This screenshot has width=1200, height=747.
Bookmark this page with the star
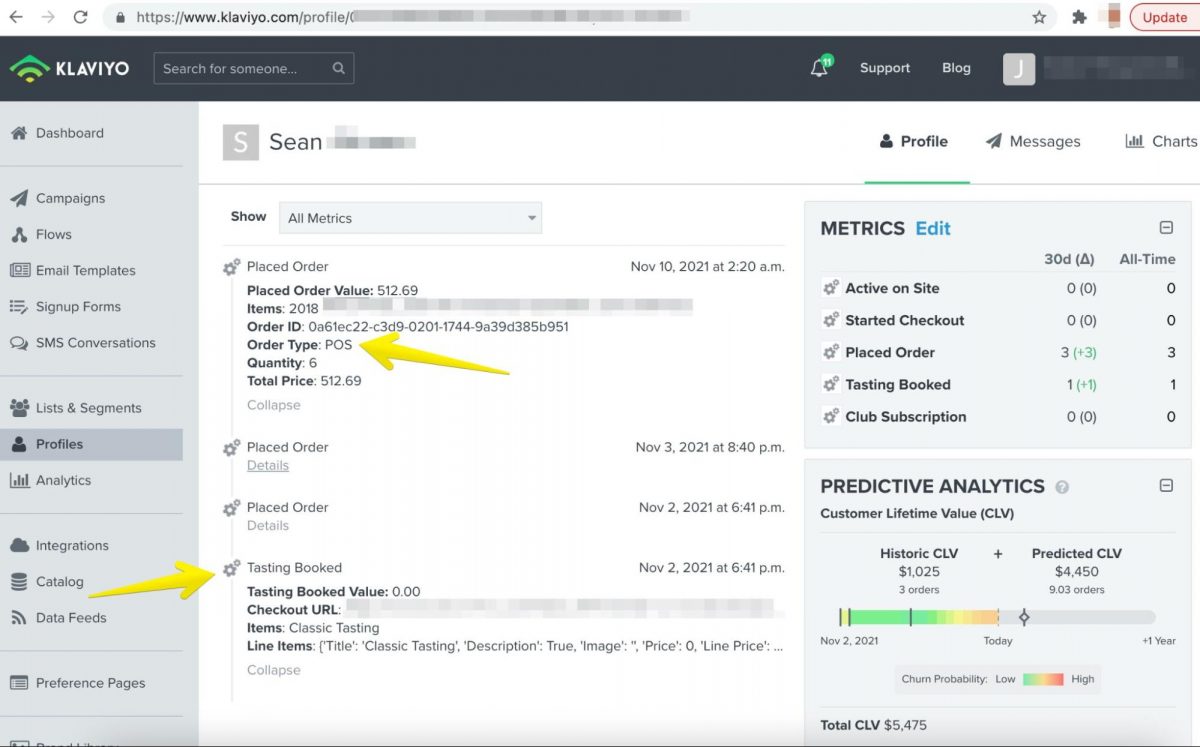(1039, 17)
